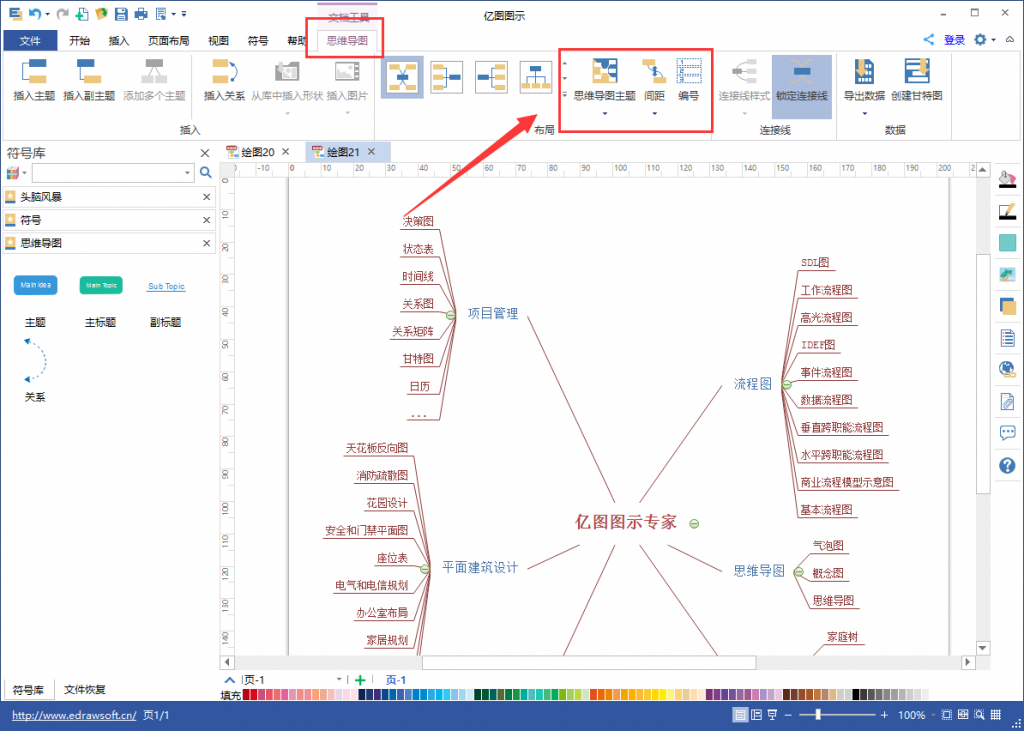Select the first radial mind map layout

pos(402,77)
